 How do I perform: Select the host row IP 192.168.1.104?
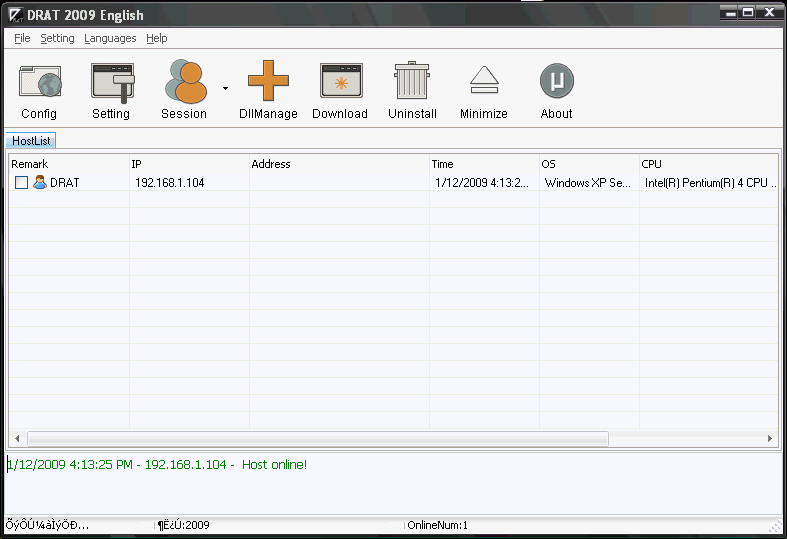pos(169,183)
